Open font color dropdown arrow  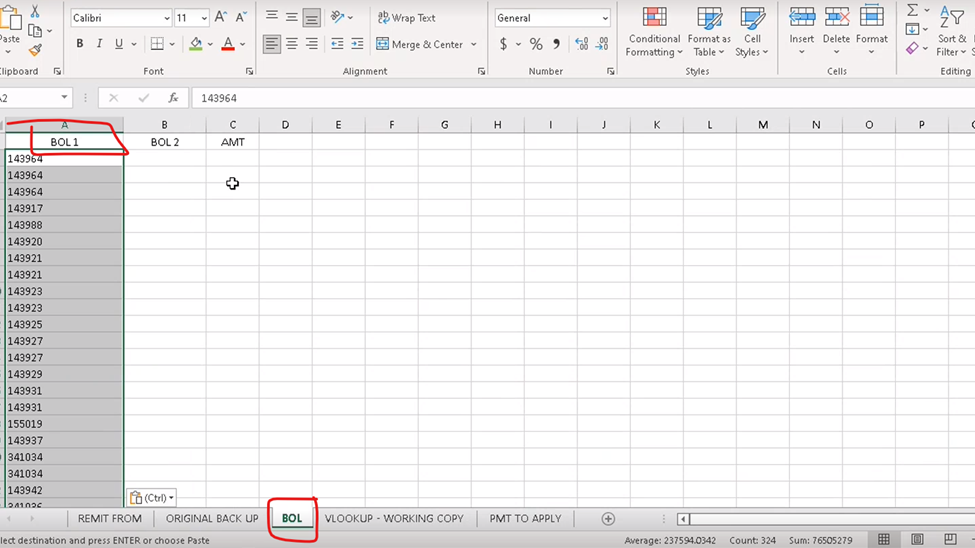pyautogui.click(x=243, y=44)
